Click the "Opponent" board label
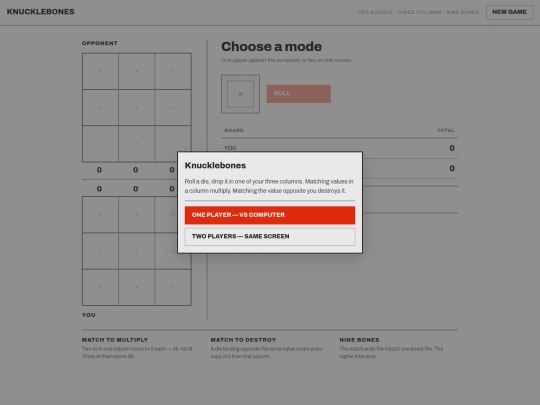 100,43
